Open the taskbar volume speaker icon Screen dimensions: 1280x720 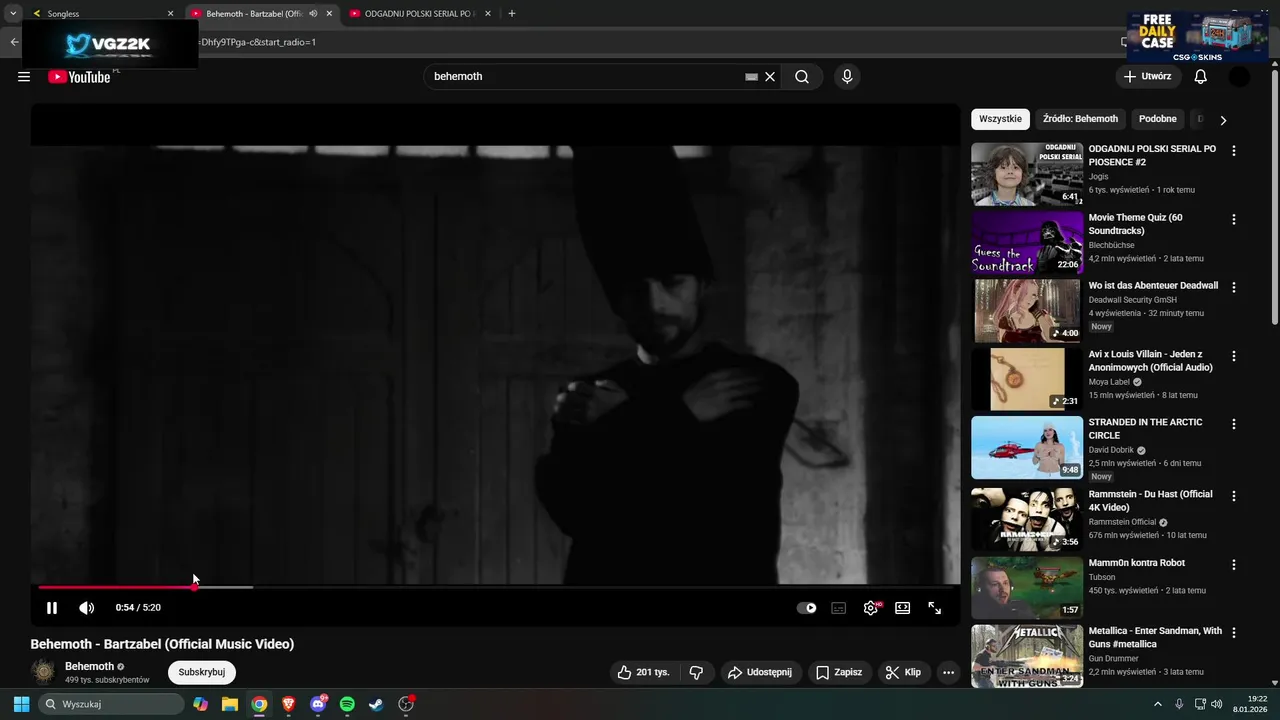[x=1216, y=704]
